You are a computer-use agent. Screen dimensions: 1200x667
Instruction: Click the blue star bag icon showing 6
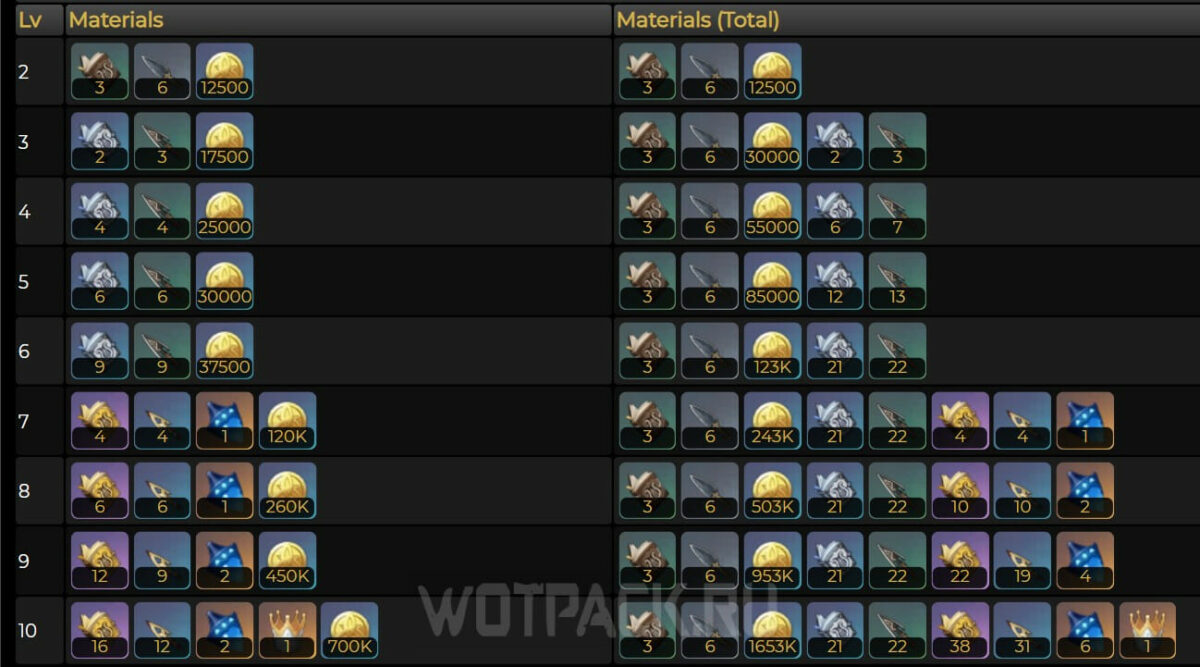pos(1085,631)
